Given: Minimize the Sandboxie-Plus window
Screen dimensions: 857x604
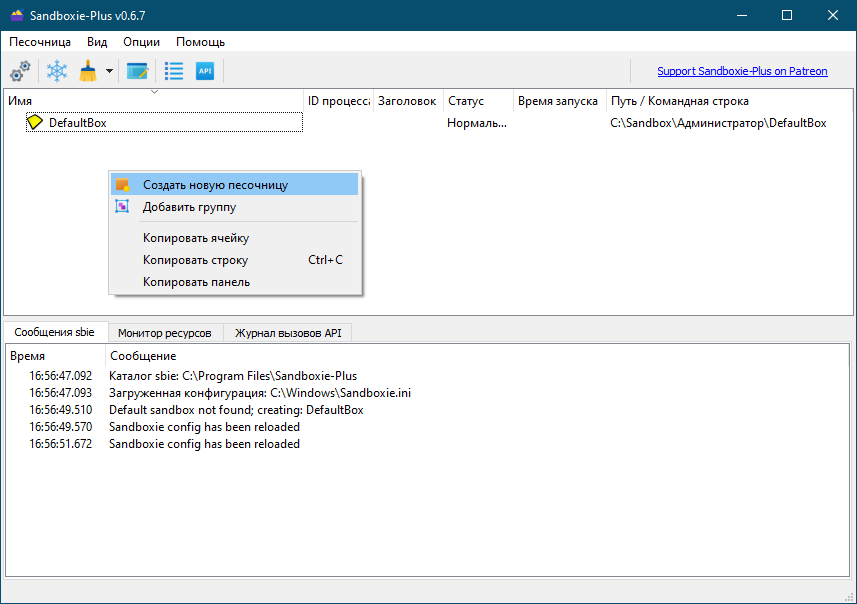Looking at the screenshot, I should tap(742, 15).
